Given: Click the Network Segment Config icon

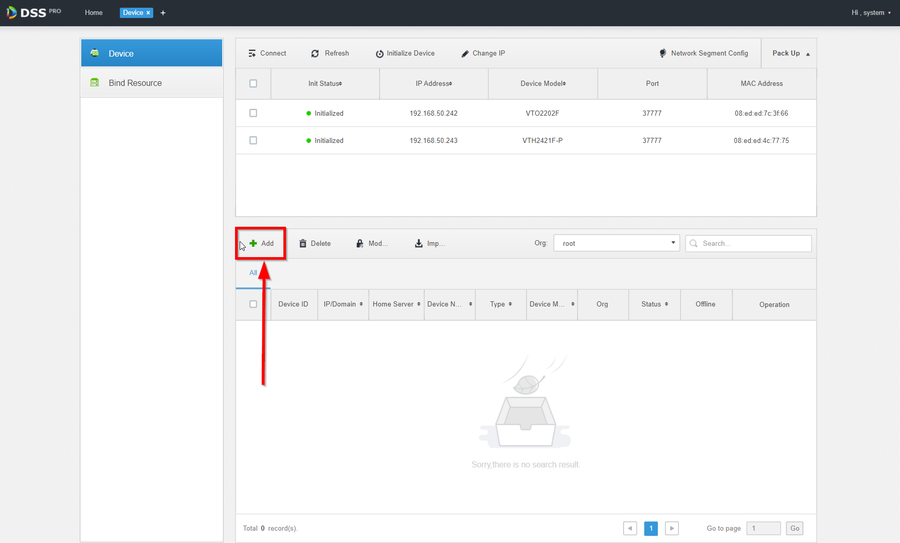Looking at the screenshot, I should point(663,53).
